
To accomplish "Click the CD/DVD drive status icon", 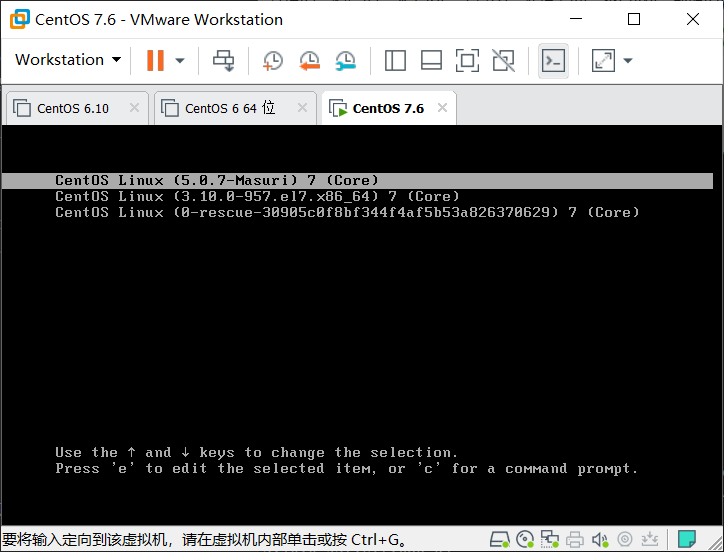I will 525,539.
